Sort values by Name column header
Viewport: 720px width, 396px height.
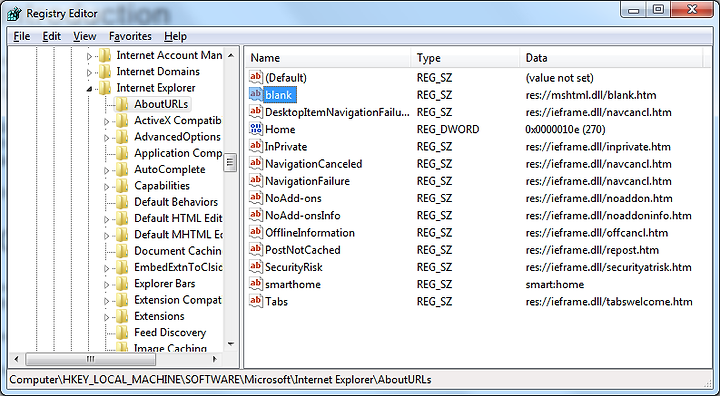pyautogui.click(x=327, y=58)
